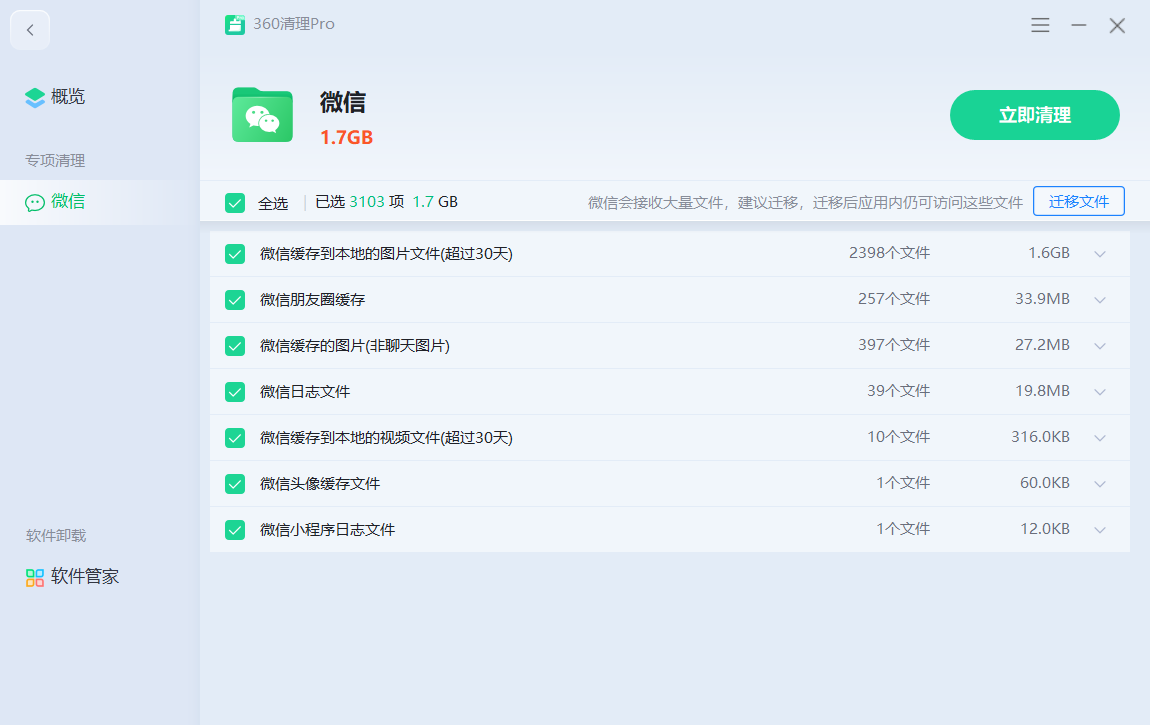Open the hamburger menu icon
Screen dimensions: 1150x725
(1040, 25)
